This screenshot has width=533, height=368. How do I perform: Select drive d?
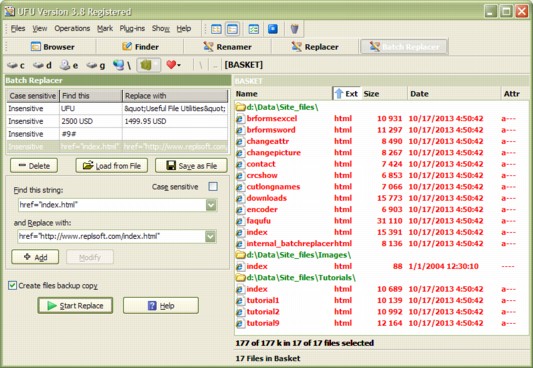42,65
